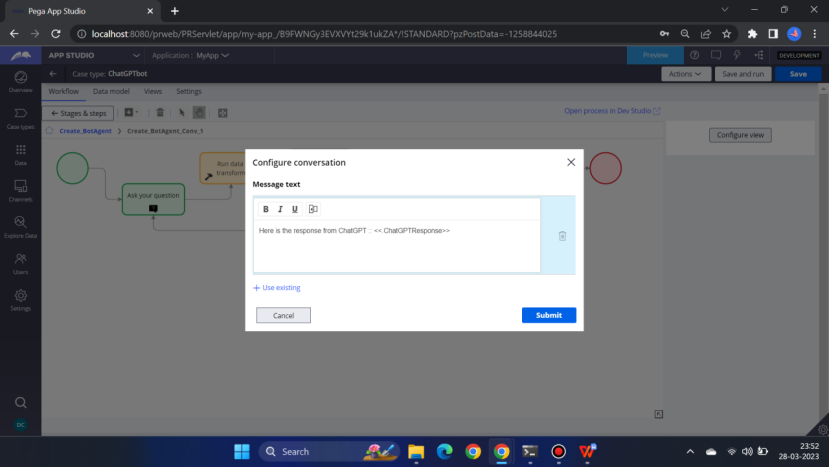Image resolution: width=830 pixels, height=467 pixels.
Task: Open Case types in left sidebar
Action: (21, 119)
